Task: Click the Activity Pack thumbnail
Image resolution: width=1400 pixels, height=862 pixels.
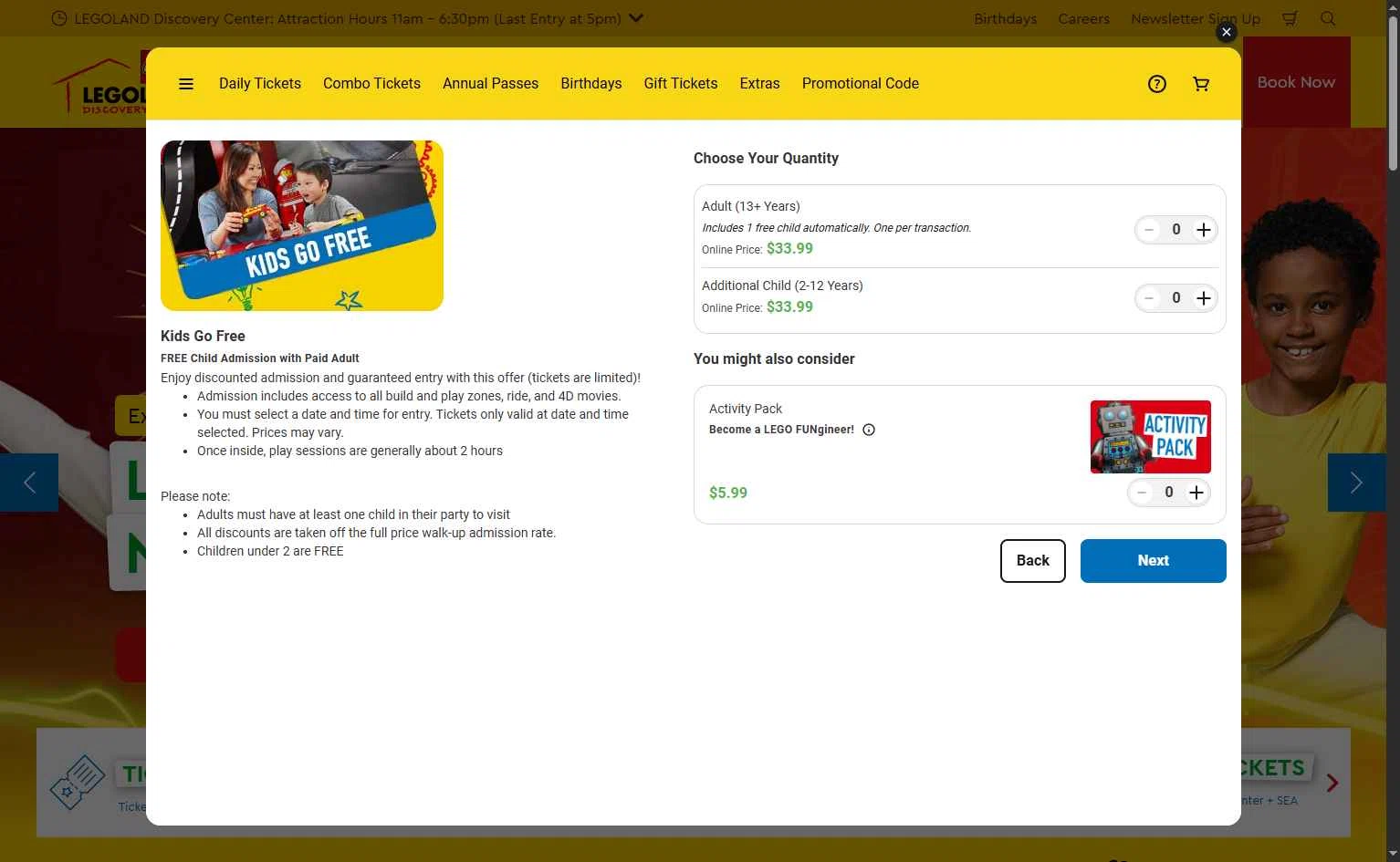Action: click(1151, 437)
